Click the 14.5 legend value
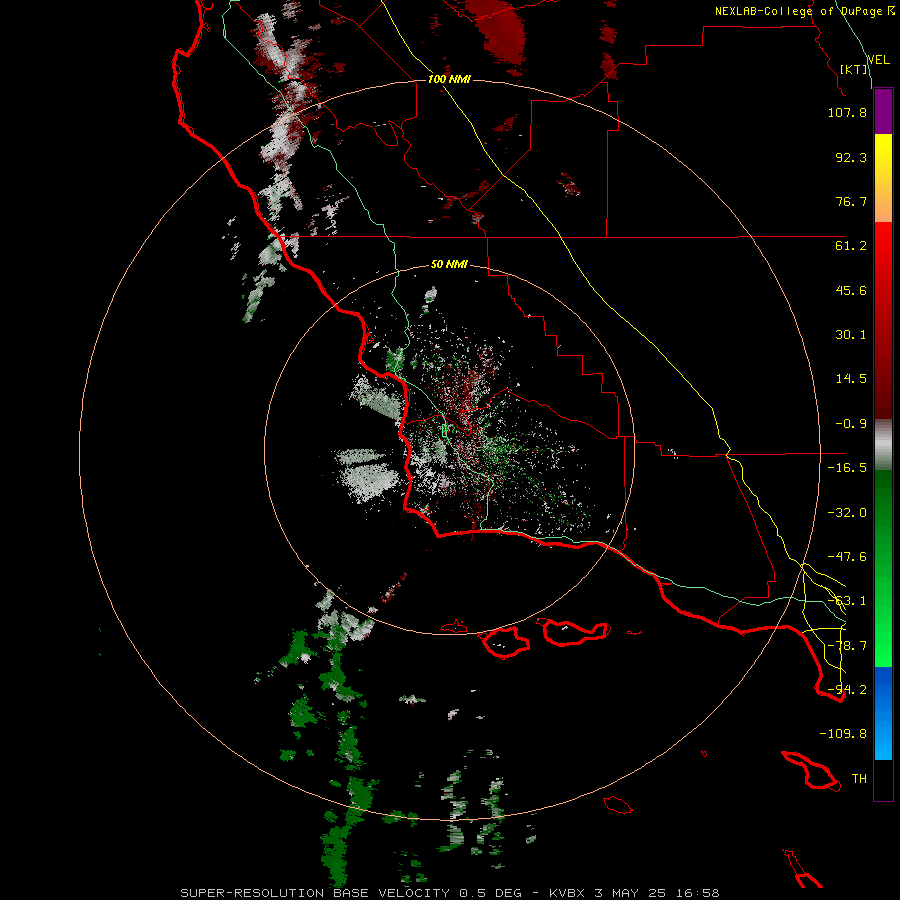This screenshot has height=900, width=900. pyautogui.click(x=851, y=379)
